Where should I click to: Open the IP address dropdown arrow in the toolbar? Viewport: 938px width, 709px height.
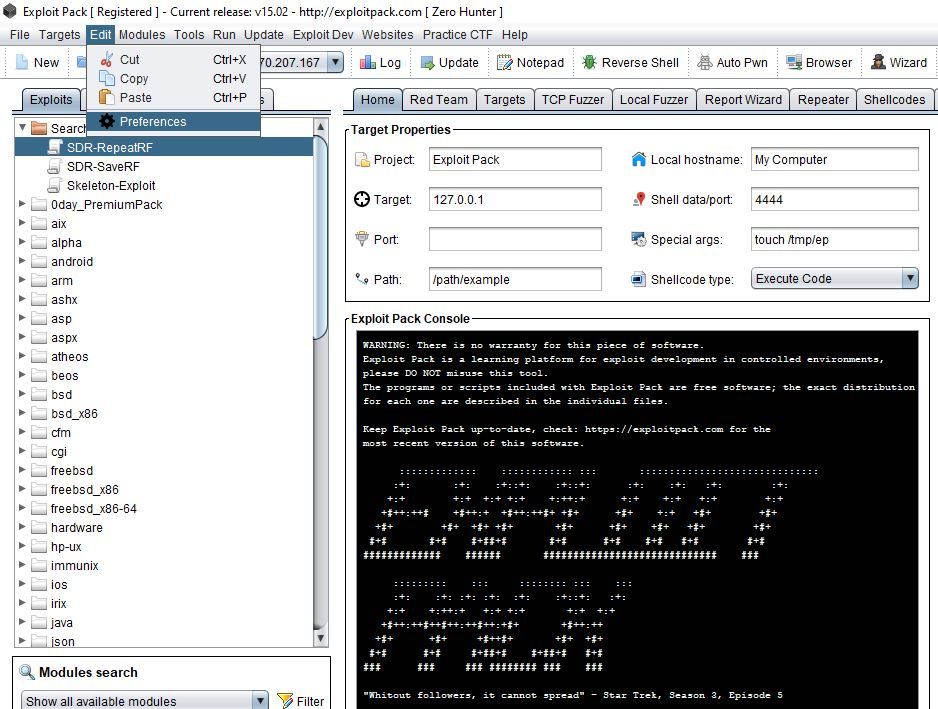pos(336,62)
